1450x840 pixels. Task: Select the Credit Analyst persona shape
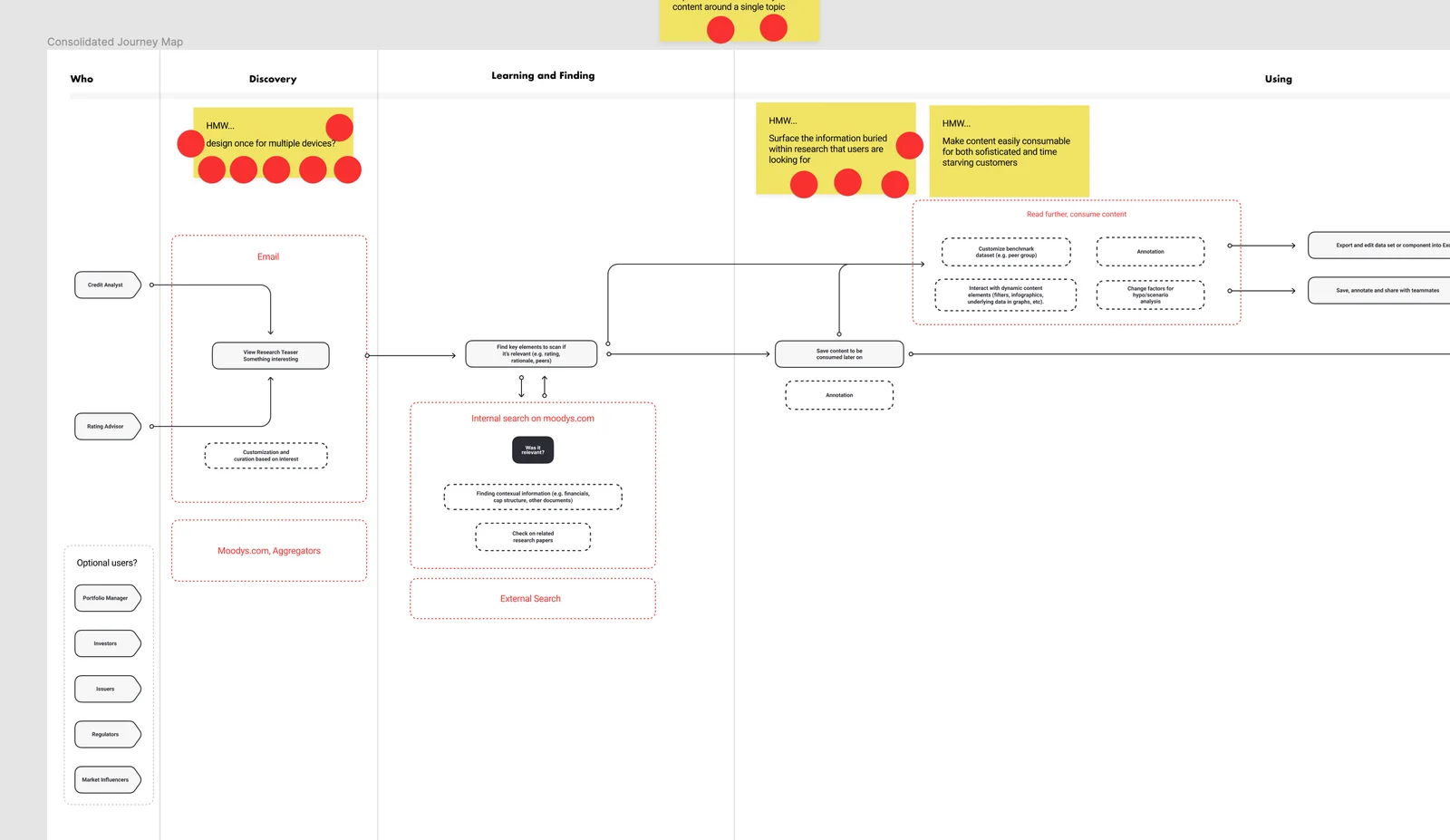(107, 285)
